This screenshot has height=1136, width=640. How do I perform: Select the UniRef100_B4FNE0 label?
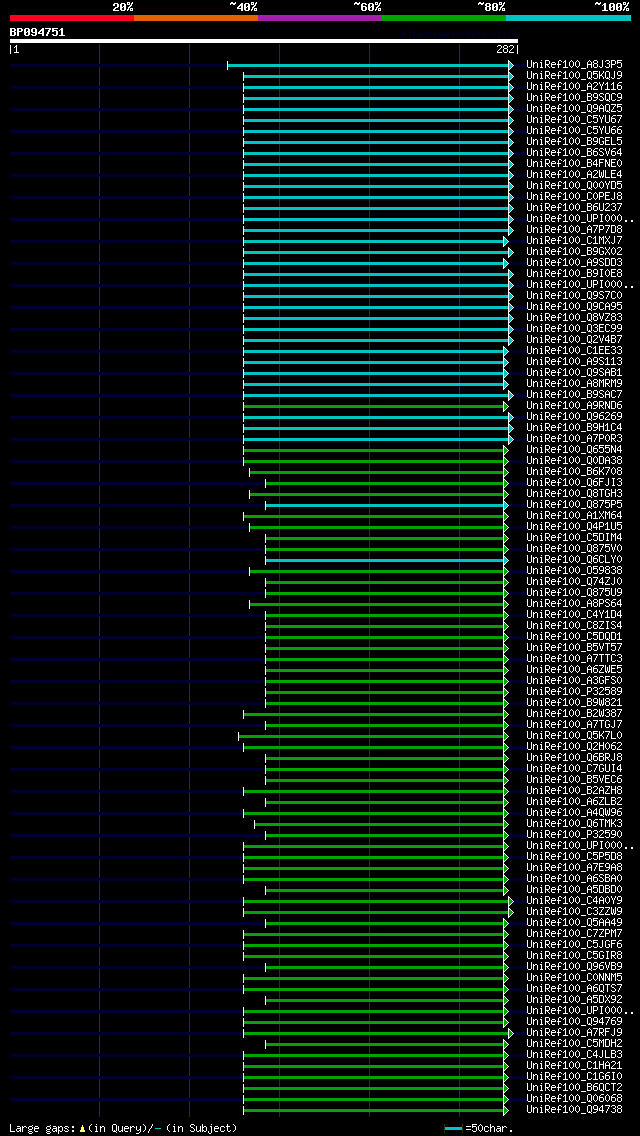(575, 164)
